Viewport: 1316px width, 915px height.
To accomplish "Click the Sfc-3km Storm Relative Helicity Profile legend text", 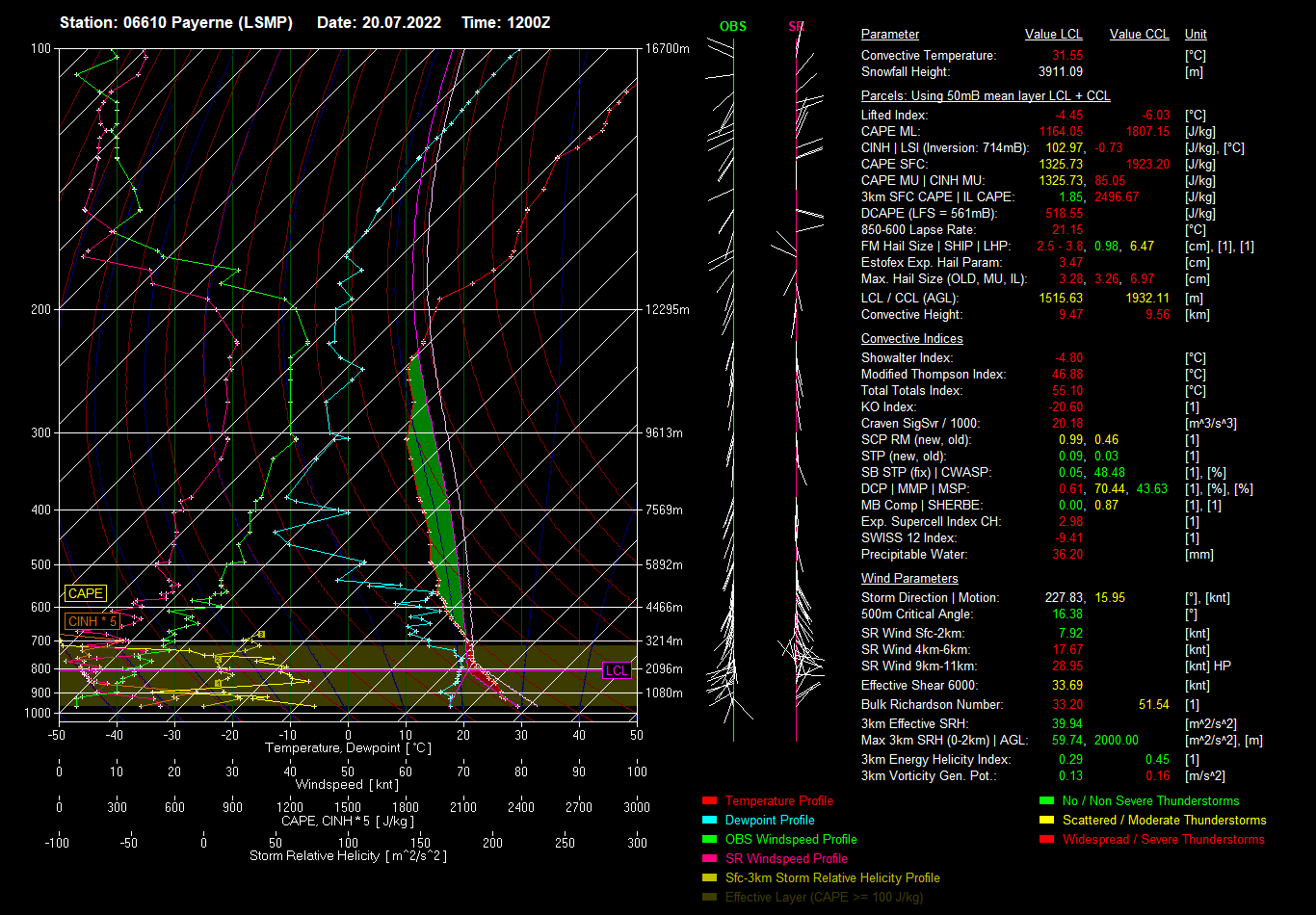I will click(x=831, y=878).
